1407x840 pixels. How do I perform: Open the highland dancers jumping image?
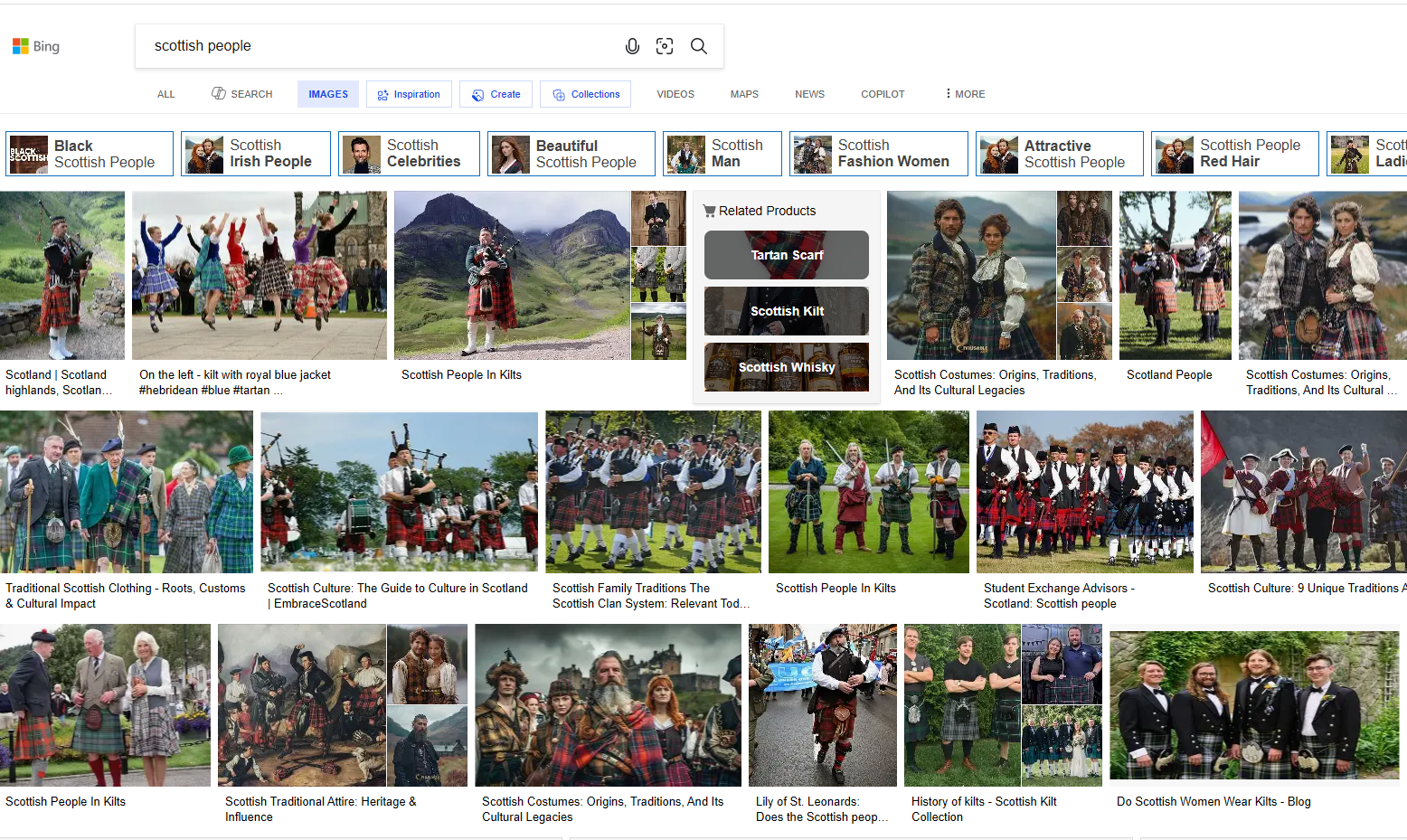tap(260, 276)
